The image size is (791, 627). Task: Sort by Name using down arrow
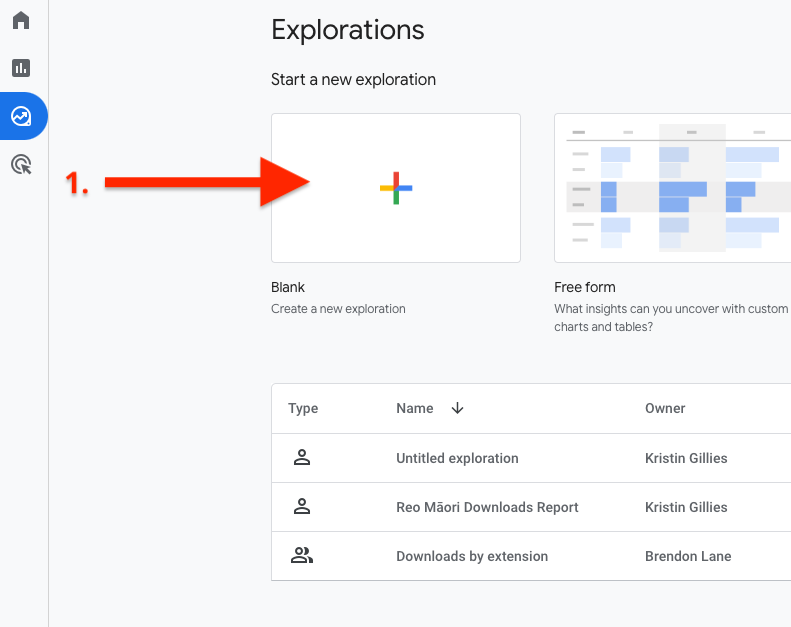click(x=458, y=408)
